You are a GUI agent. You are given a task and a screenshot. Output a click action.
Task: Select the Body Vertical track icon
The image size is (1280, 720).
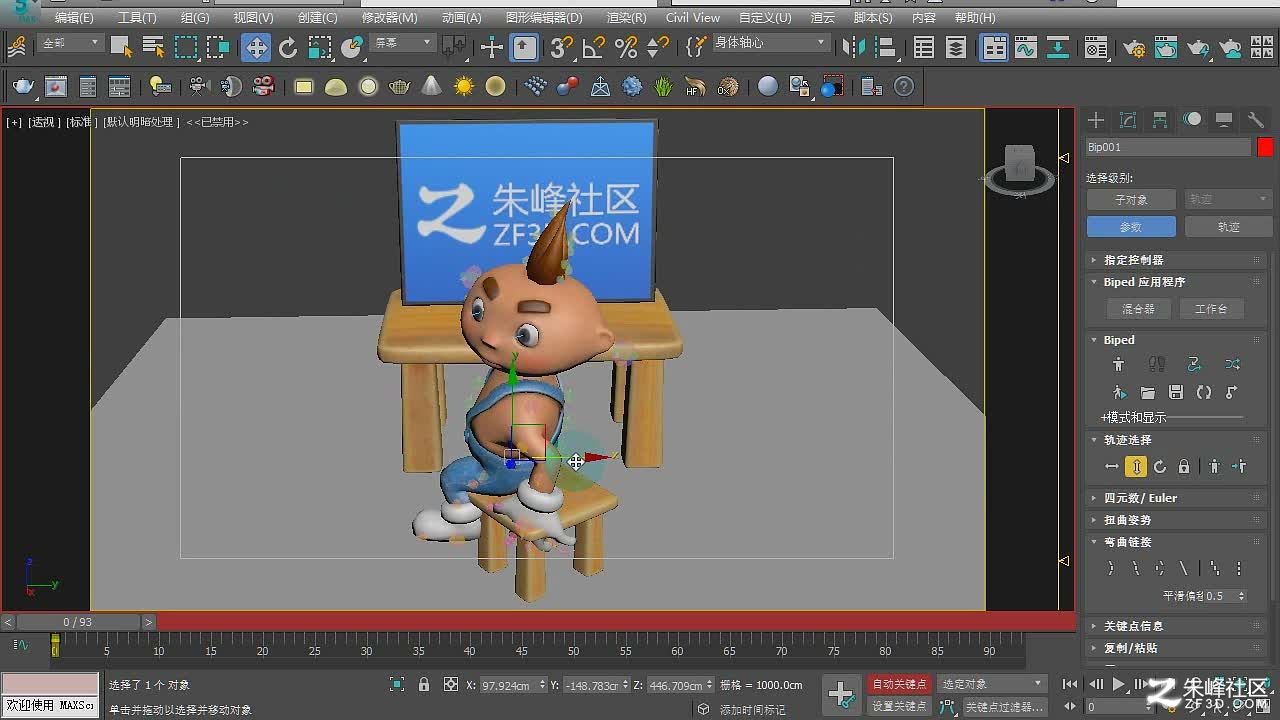tap(1136, 467)
